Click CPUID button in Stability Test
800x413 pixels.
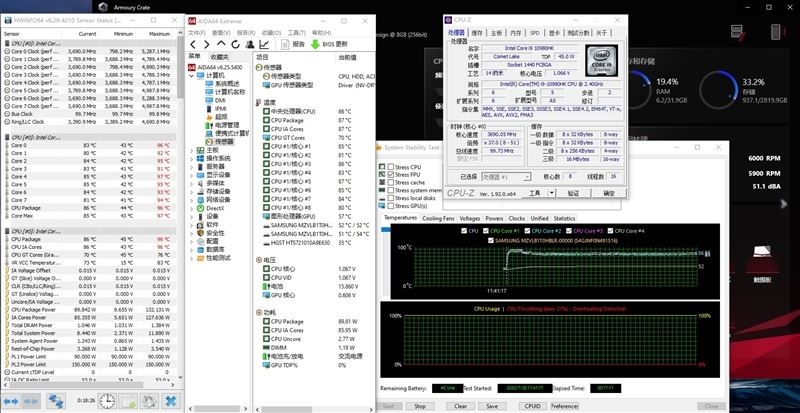pyautogui.click(x=532, y=406)
